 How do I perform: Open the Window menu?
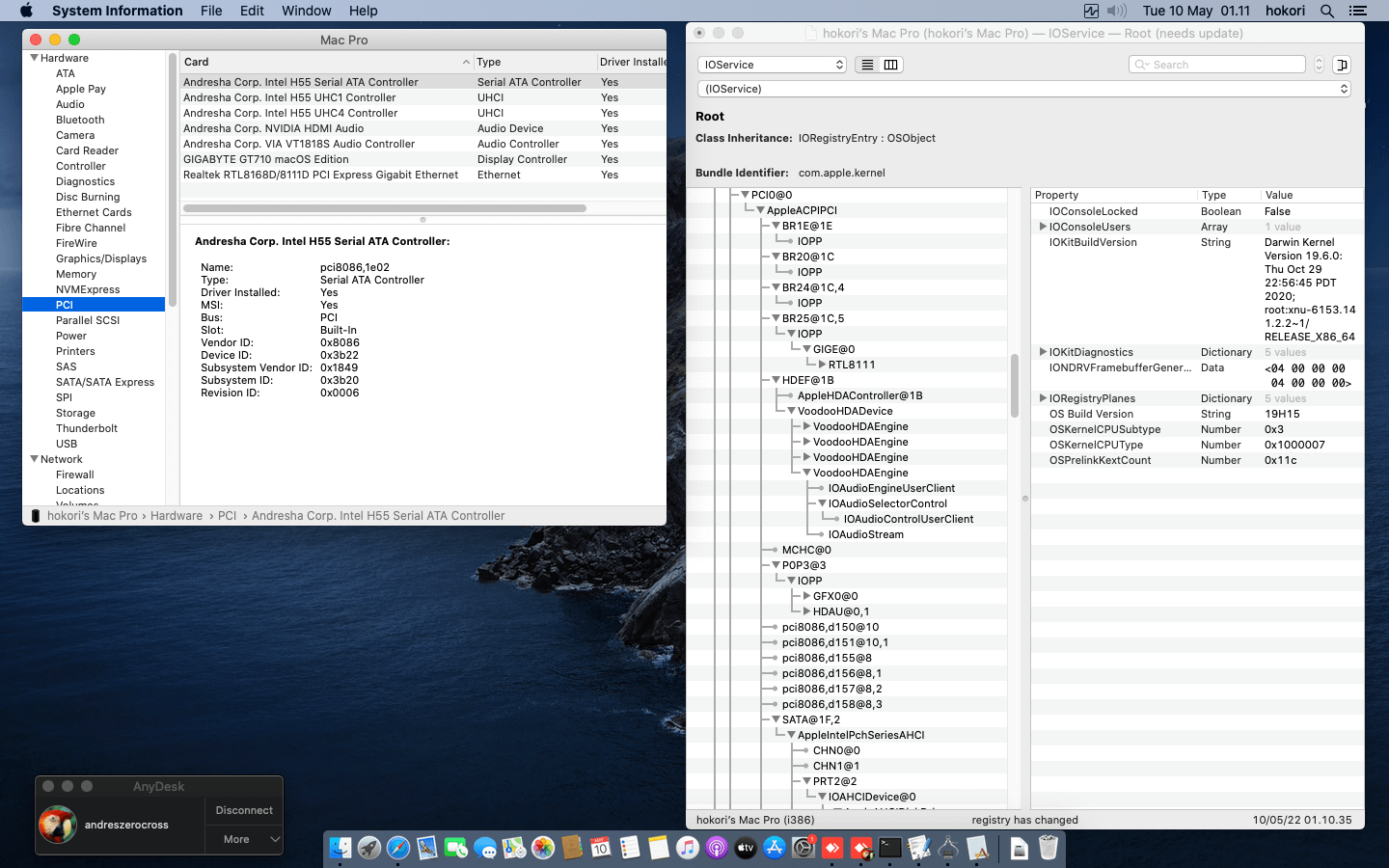(x=306, y=11)
